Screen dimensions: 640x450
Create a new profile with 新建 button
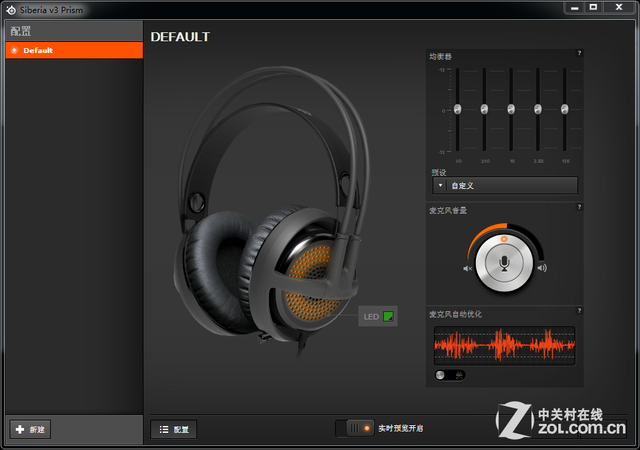(30, 429)
